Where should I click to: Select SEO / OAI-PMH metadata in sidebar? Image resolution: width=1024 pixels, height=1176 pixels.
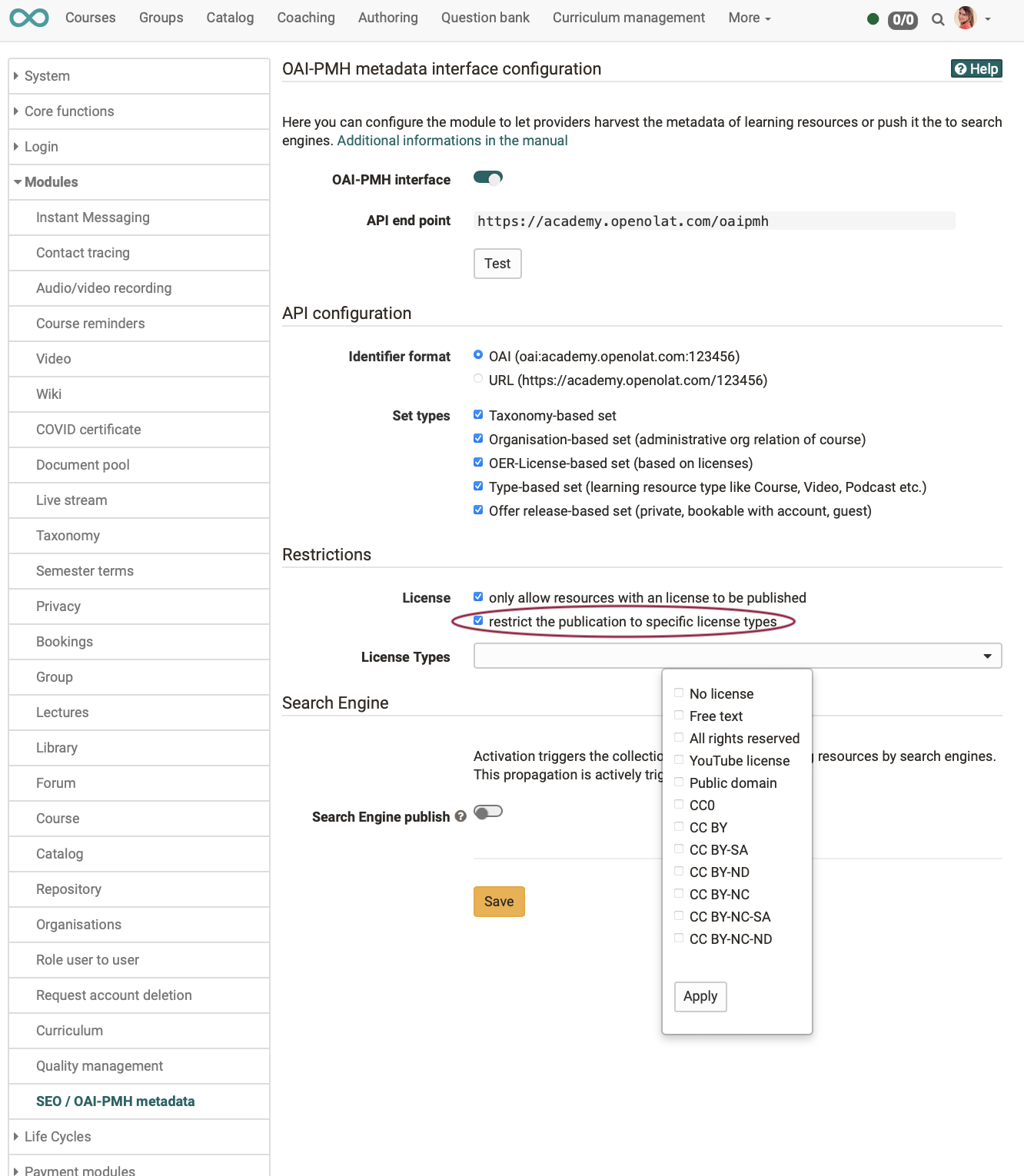pyautogui.click(x=115, y=1101)
